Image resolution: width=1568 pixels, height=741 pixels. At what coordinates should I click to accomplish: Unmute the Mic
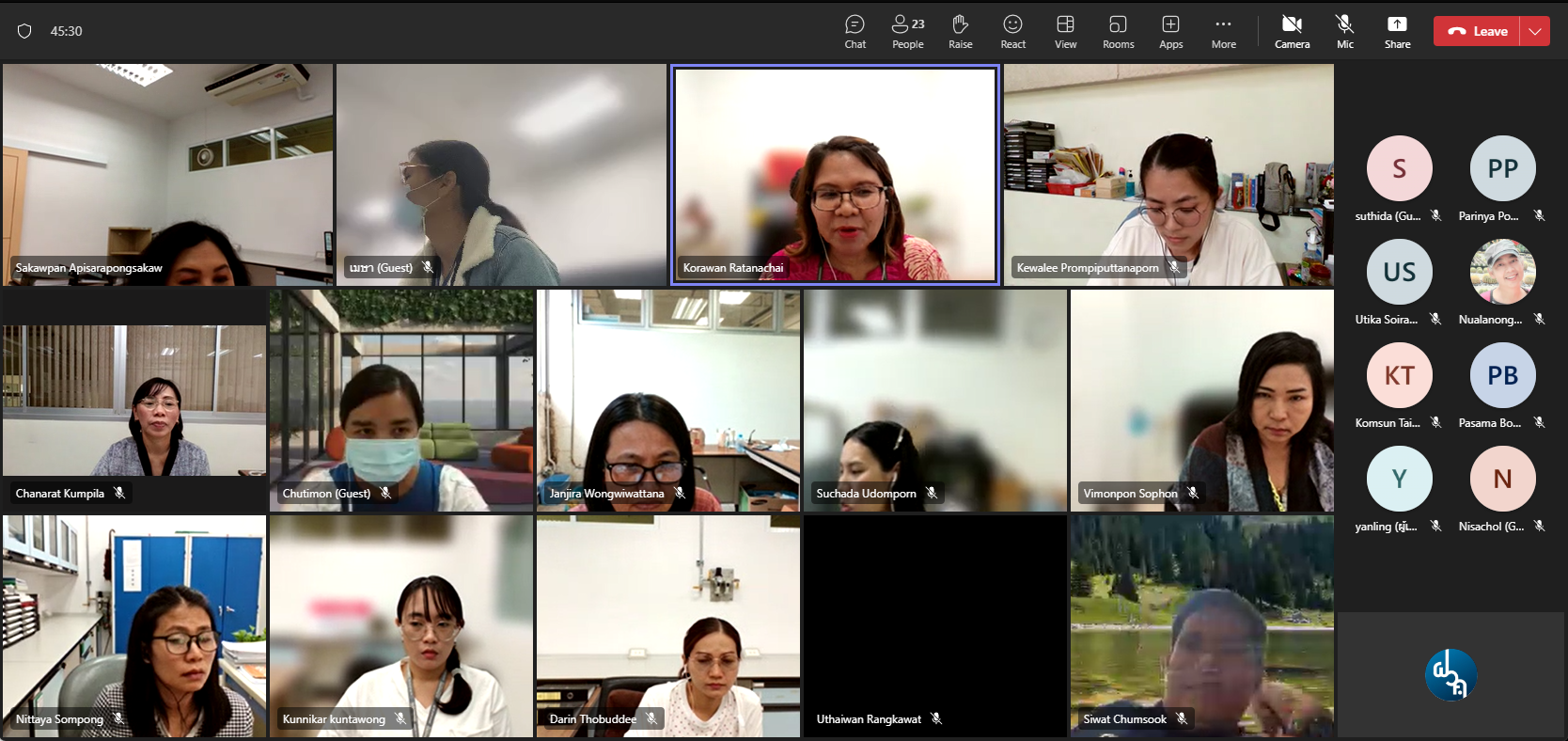(1344, 31)
